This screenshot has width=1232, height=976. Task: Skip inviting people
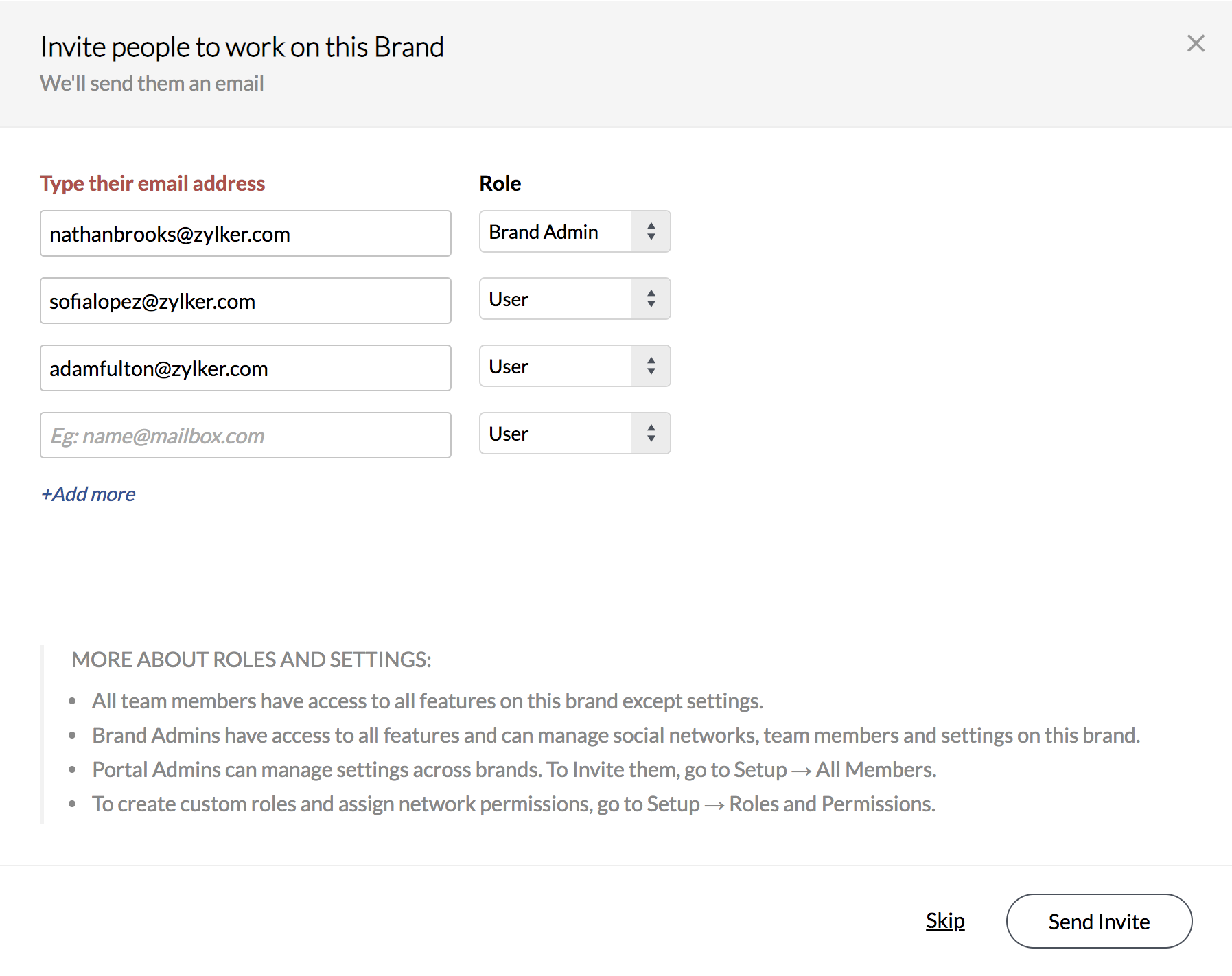[x=945, y=921]
